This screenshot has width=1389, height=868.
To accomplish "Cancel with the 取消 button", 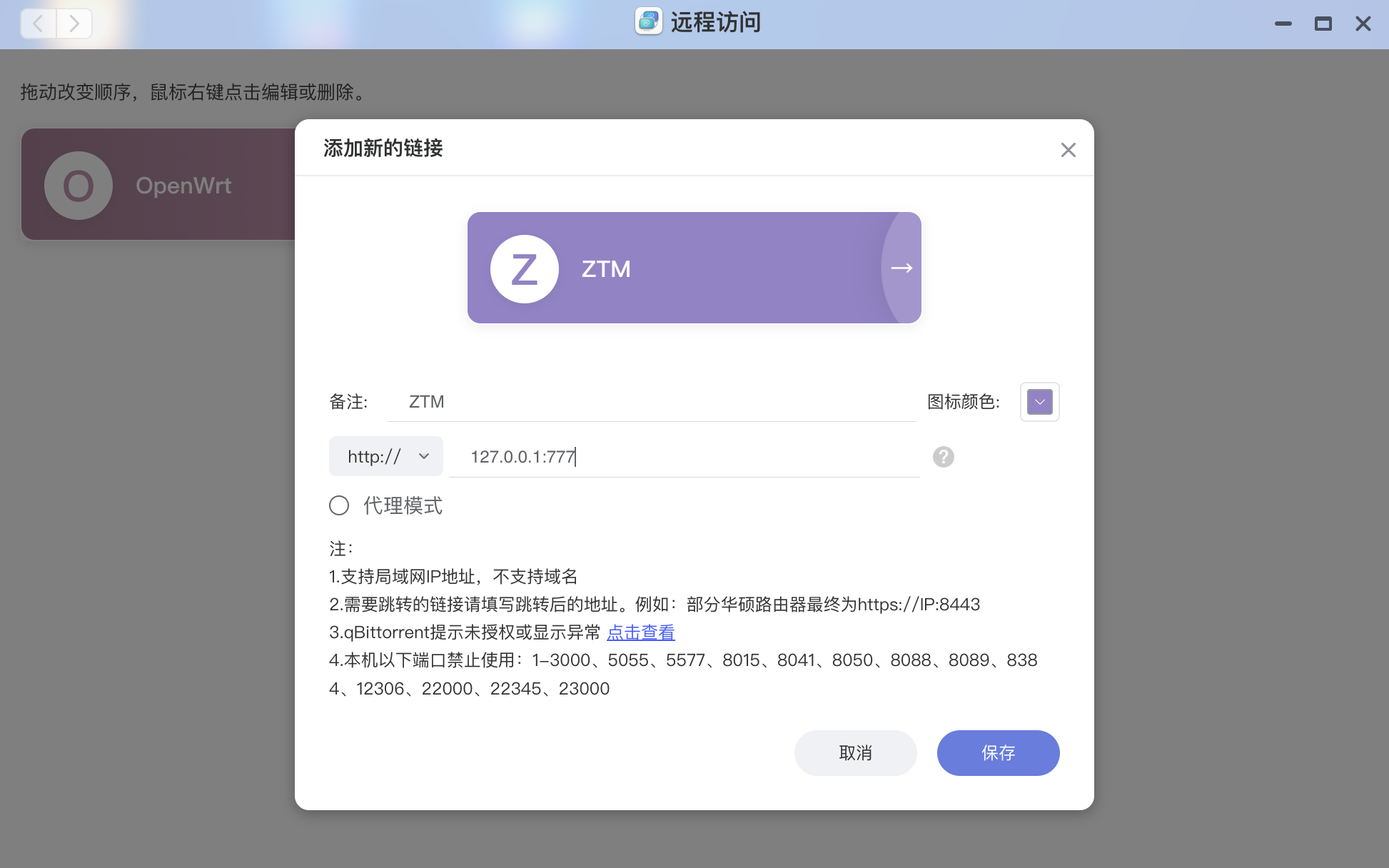I will 856,752.
